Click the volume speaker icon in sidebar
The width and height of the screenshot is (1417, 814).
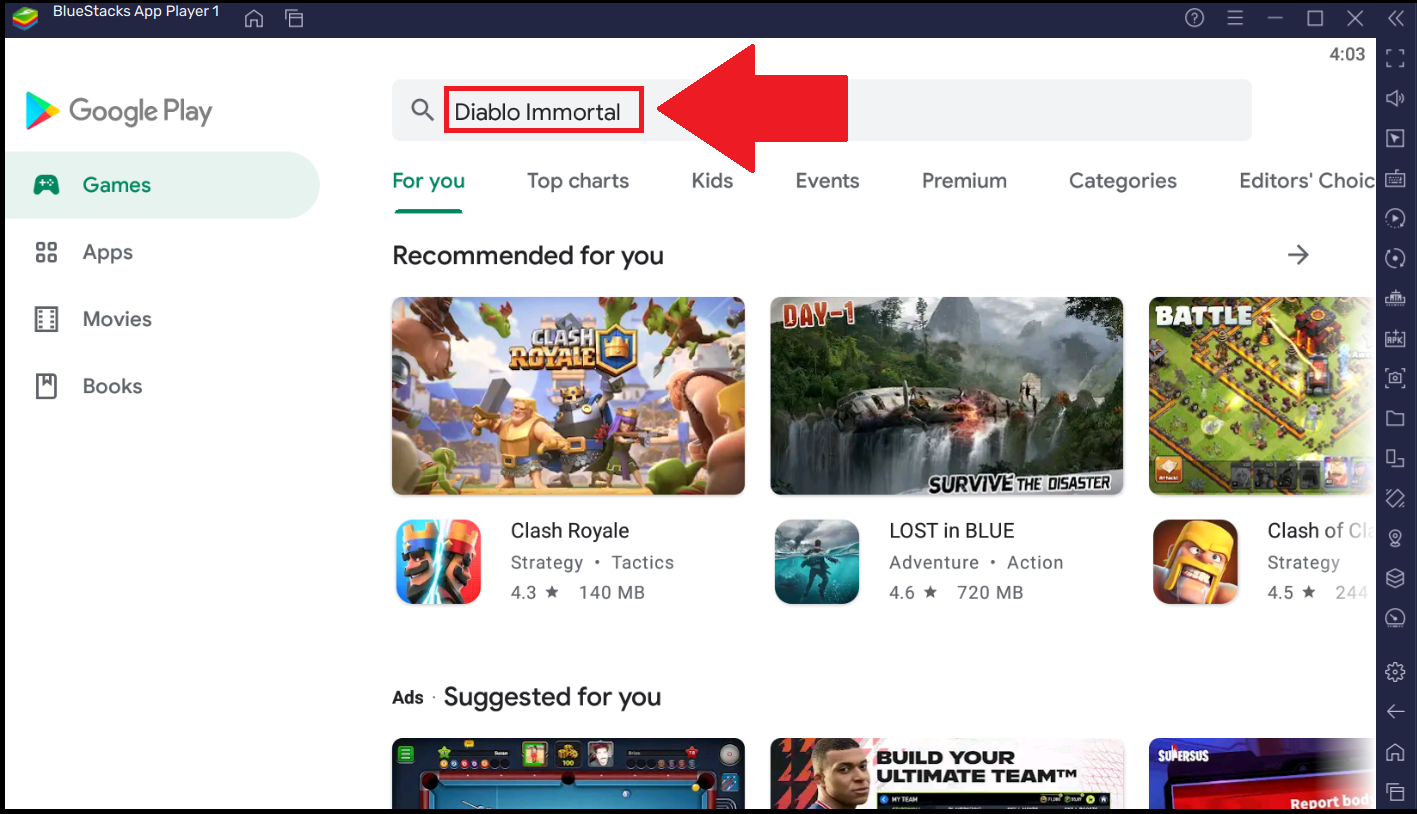tap(1395, 98)
